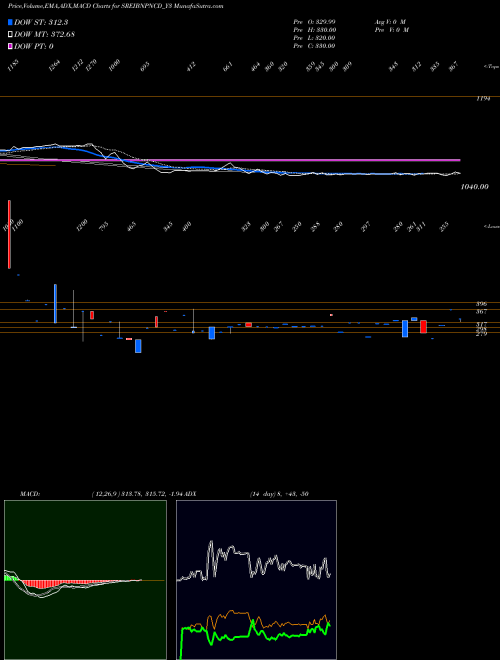Click the '(14 day) 8, +48, -50' ADX readout
The image size is (500, 660).
[x=279, y=494]
